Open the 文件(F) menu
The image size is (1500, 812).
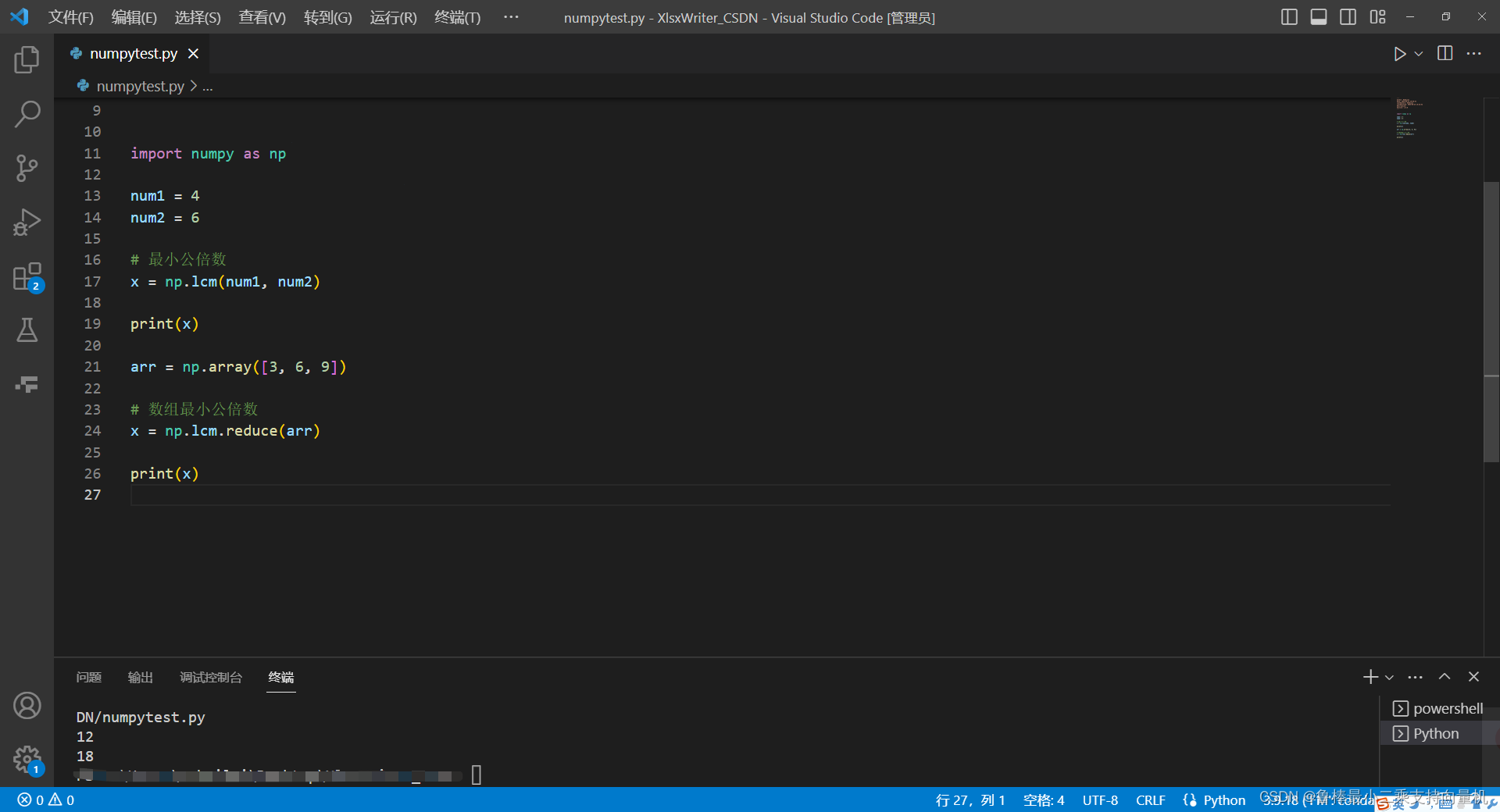pyautogui.click(x=71, y=17)
